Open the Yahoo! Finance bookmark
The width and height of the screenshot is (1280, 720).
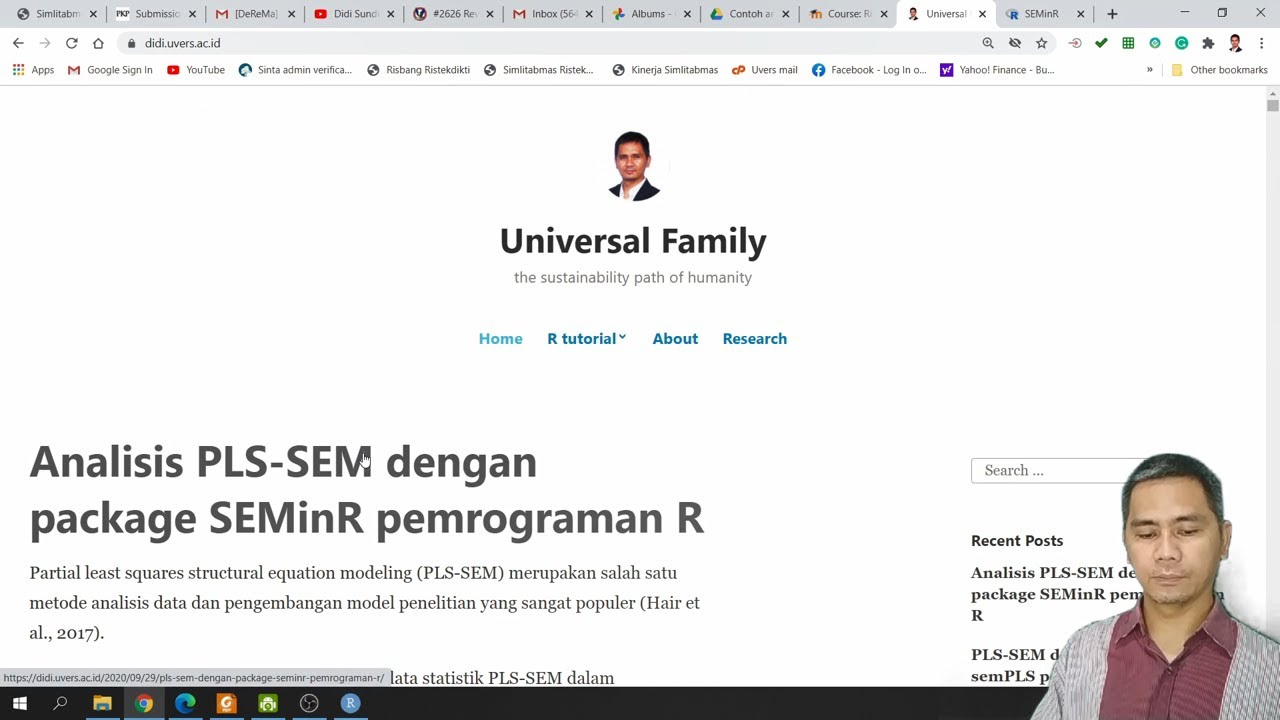coord(997,70)
